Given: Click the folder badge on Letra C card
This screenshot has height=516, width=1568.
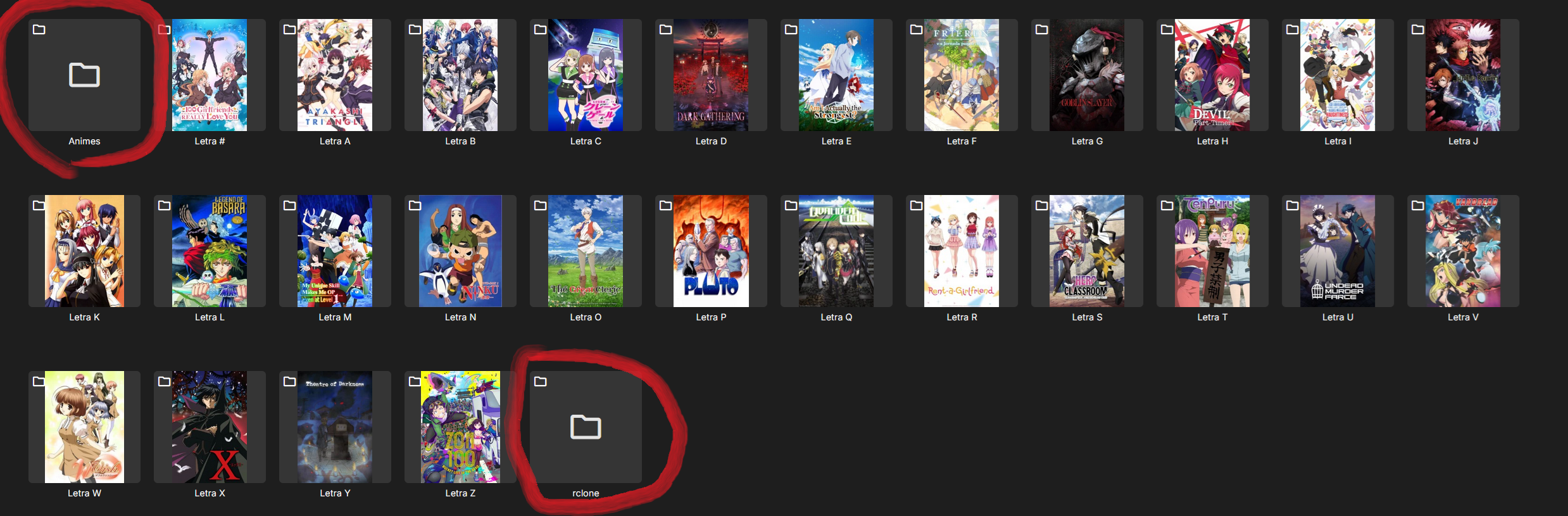Looking at the screenshot, I should pos(540,29).
